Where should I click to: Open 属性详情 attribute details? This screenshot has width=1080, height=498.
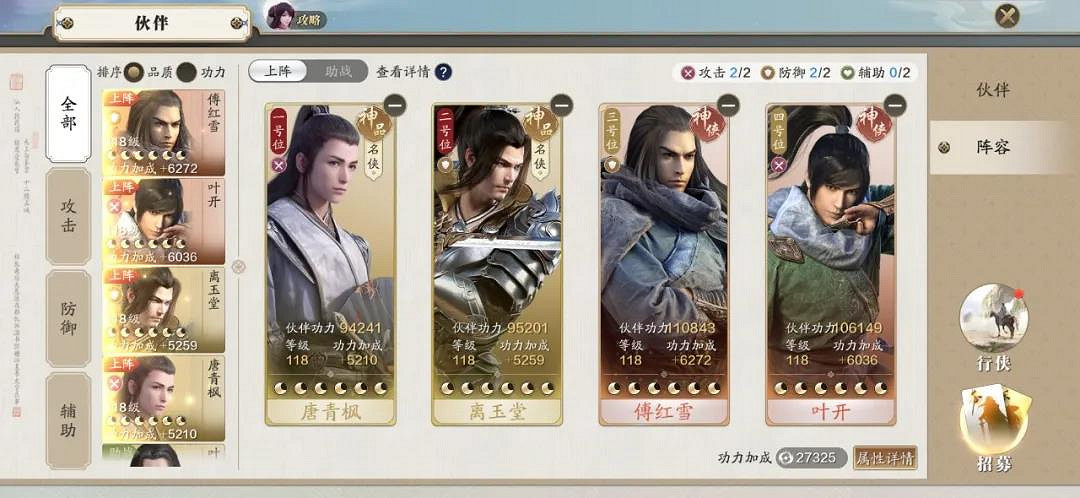click(x=885, y=457)
